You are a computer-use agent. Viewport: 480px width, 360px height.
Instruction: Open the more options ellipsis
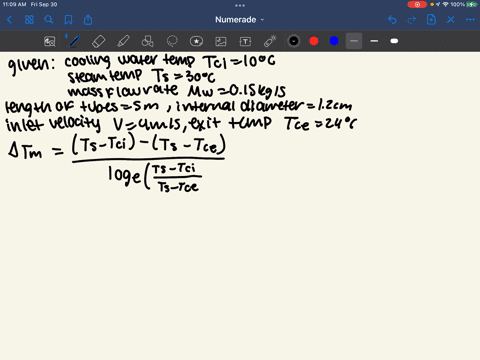(x=470, y=20)
